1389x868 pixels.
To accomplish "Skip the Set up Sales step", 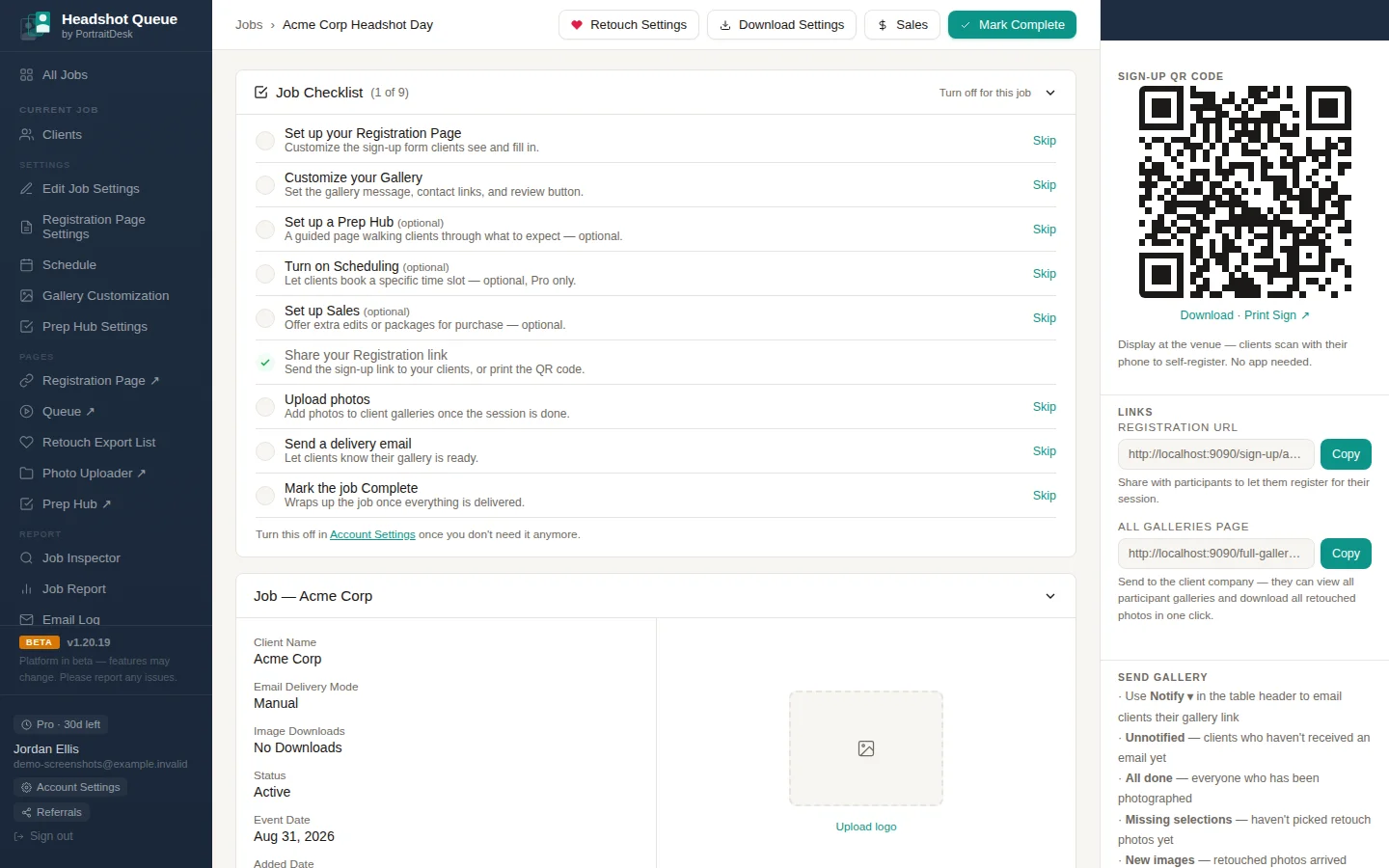I will (x=1045, y=318).
